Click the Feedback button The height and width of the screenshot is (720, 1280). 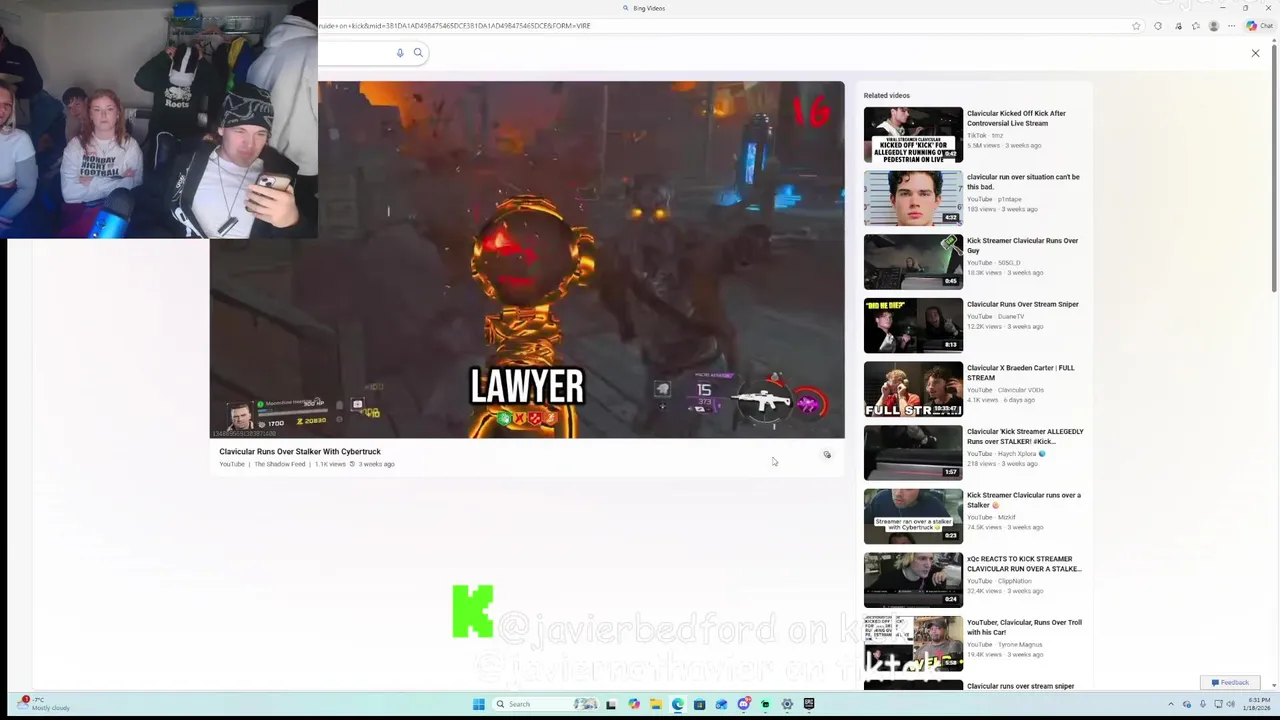(1230, 683)
